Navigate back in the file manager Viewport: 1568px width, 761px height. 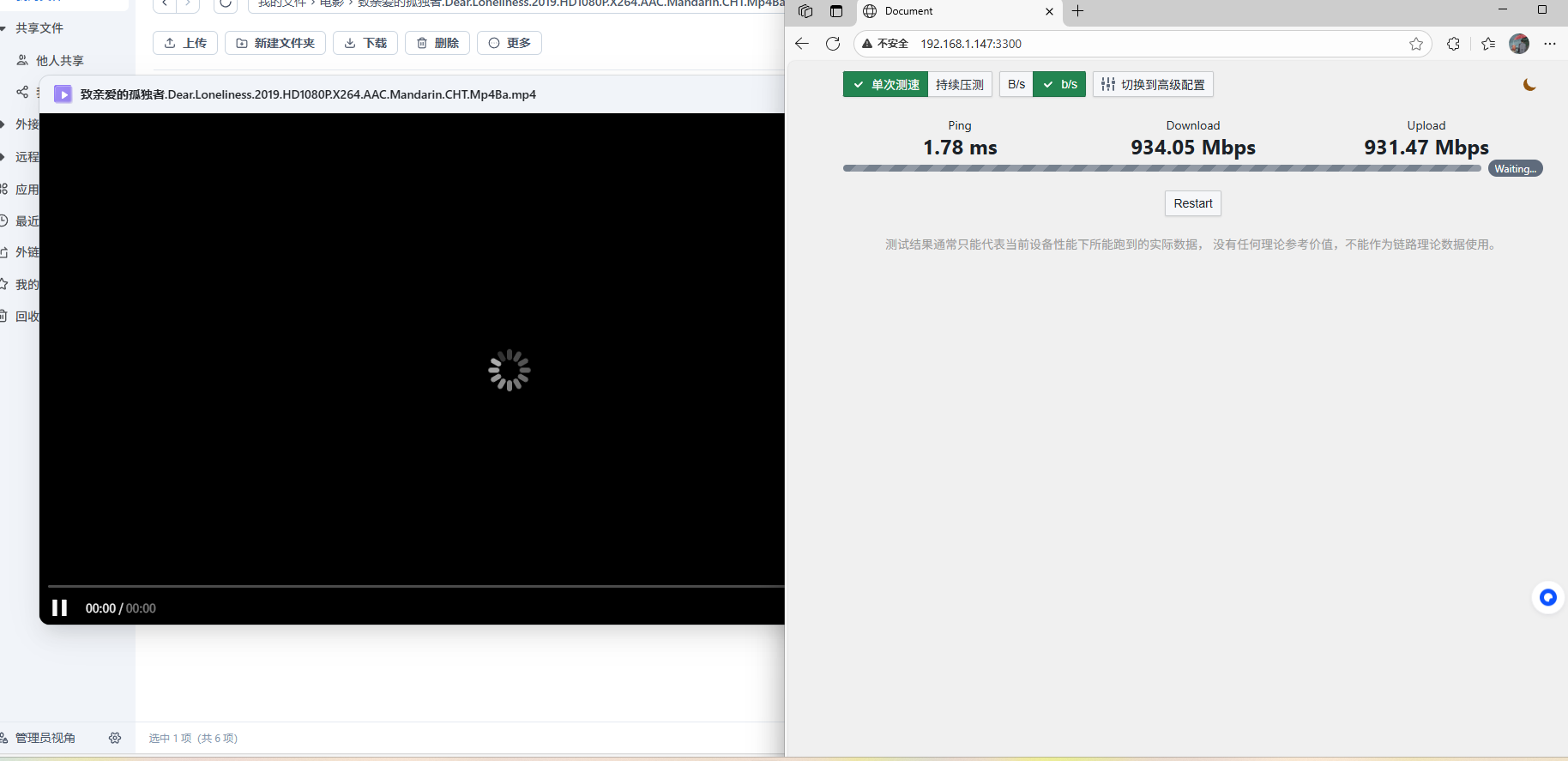coord(165,4)
